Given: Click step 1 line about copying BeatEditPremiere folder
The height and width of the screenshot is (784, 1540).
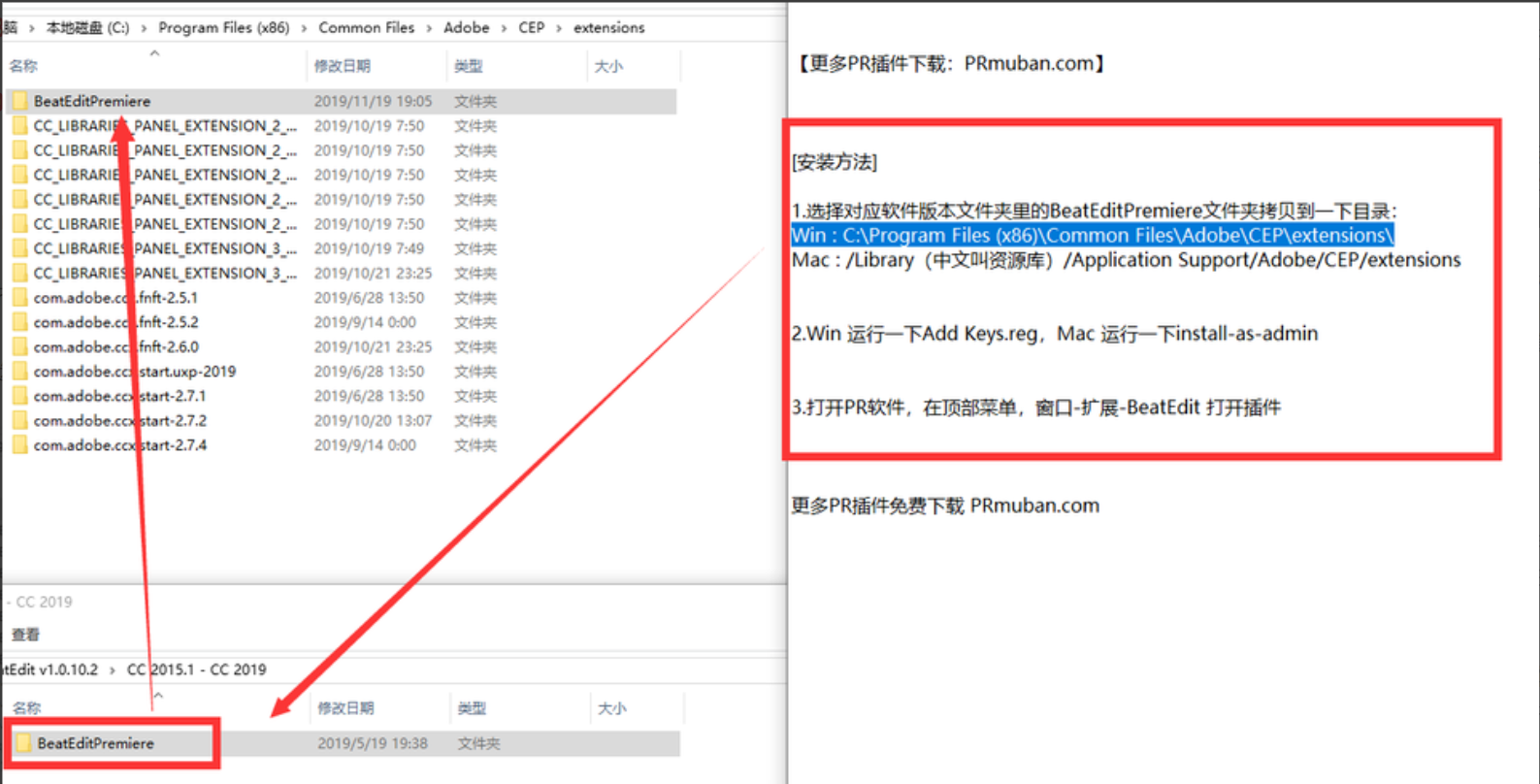Looking at the screenshot, I should coord(1095,211).
